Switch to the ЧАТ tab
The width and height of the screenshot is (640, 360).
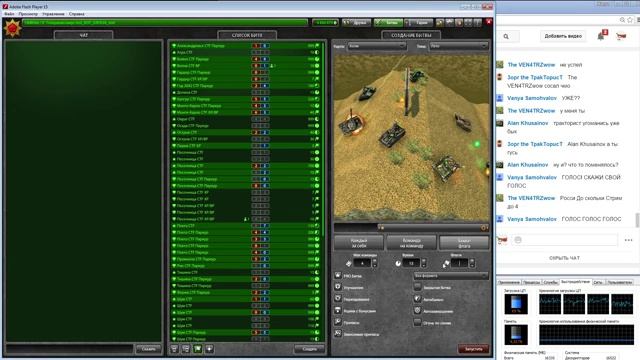point(84,36)
